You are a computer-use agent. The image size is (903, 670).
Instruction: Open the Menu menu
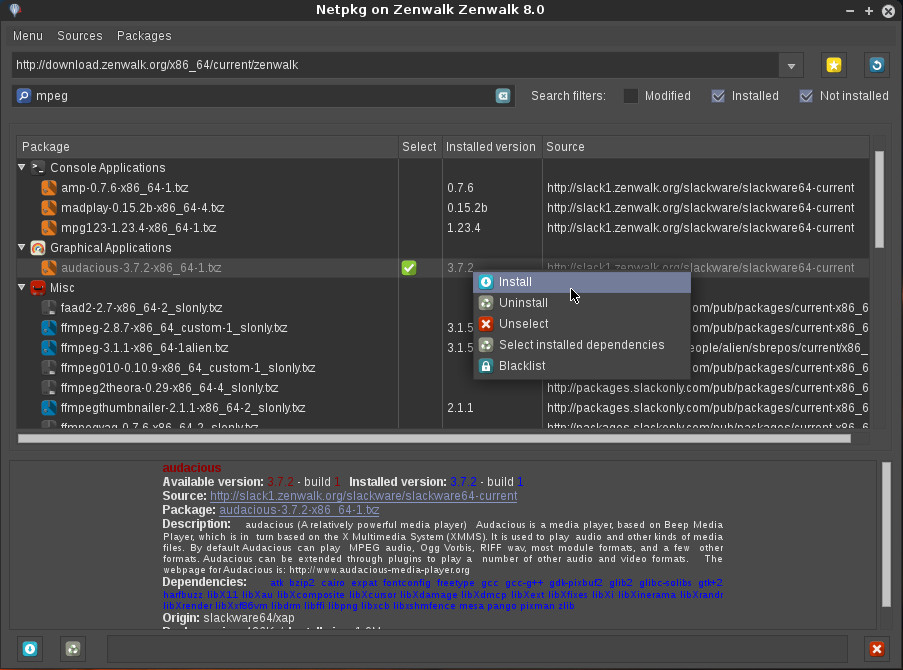coord(28,36)
